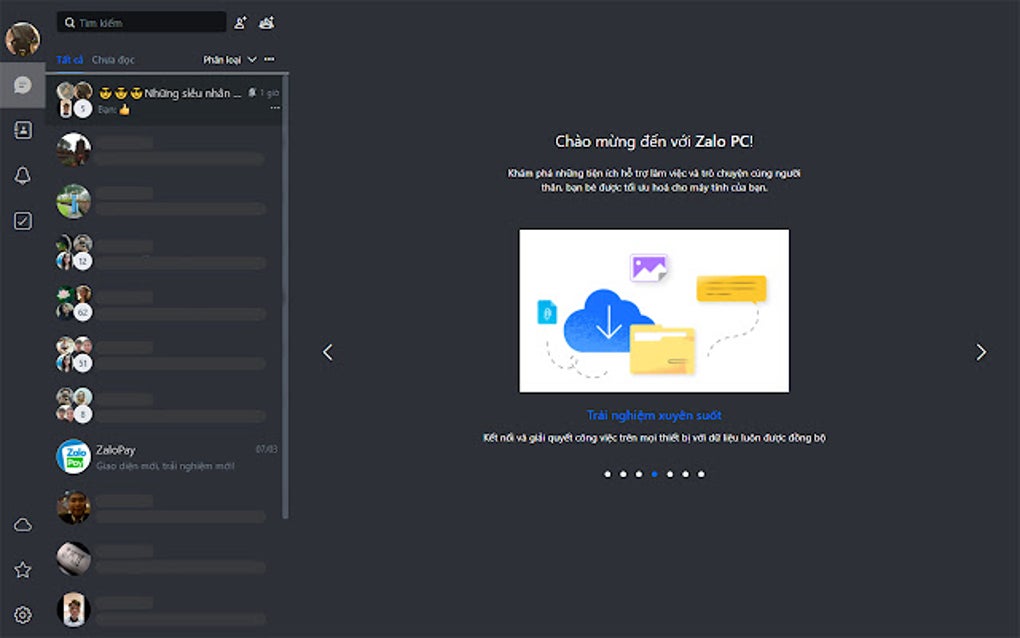Open the Phân loại dropdown chevron
Image resolution: width=1020 pixels, height=638 pixels.
click(252, 59)
